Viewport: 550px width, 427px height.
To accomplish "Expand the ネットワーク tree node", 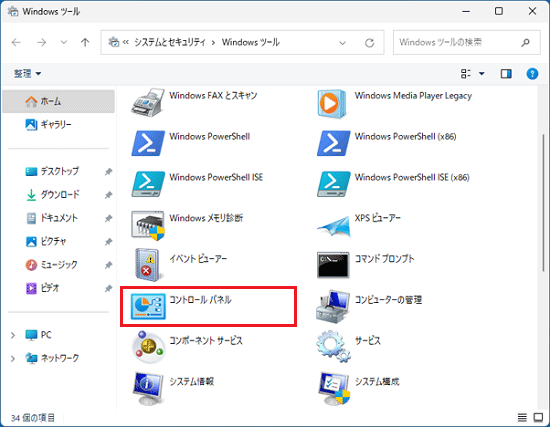I will click(13, 358).
